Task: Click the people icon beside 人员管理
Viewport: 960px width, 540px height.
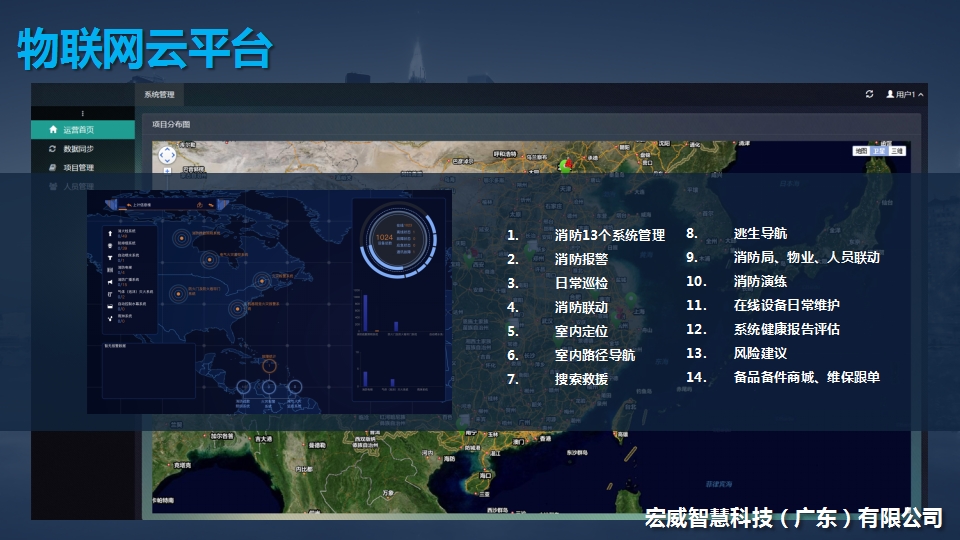Action: 53,186
